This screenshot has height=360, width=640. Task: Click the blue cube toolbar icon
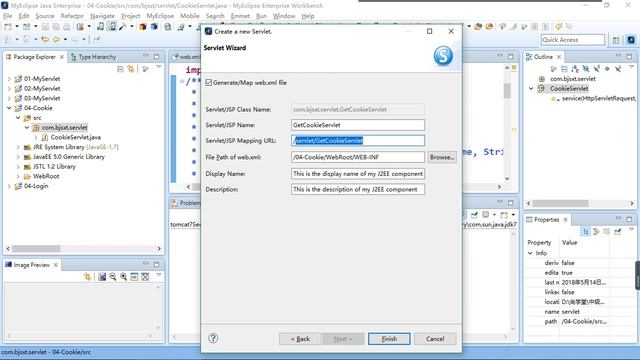[x=154, y=27]
